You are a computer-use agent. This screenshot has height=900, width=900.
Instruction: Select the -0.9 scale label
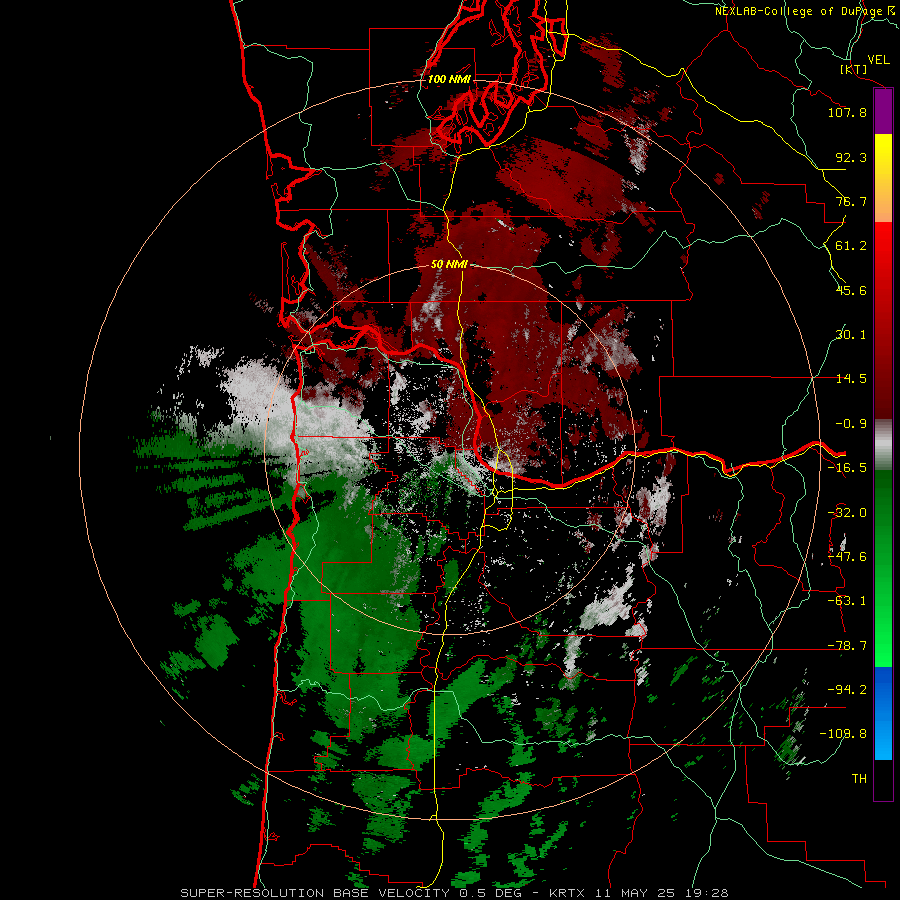[851, 424]
